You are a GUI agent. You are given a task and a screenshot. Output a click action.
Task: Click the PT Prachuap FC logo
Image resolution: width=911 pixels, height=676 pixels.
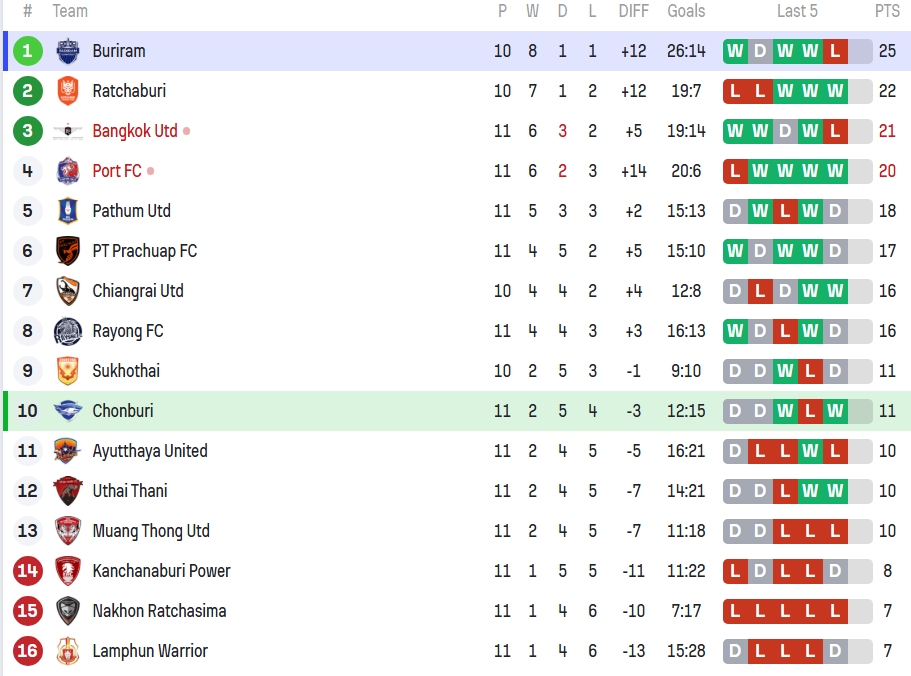(68, 251)
